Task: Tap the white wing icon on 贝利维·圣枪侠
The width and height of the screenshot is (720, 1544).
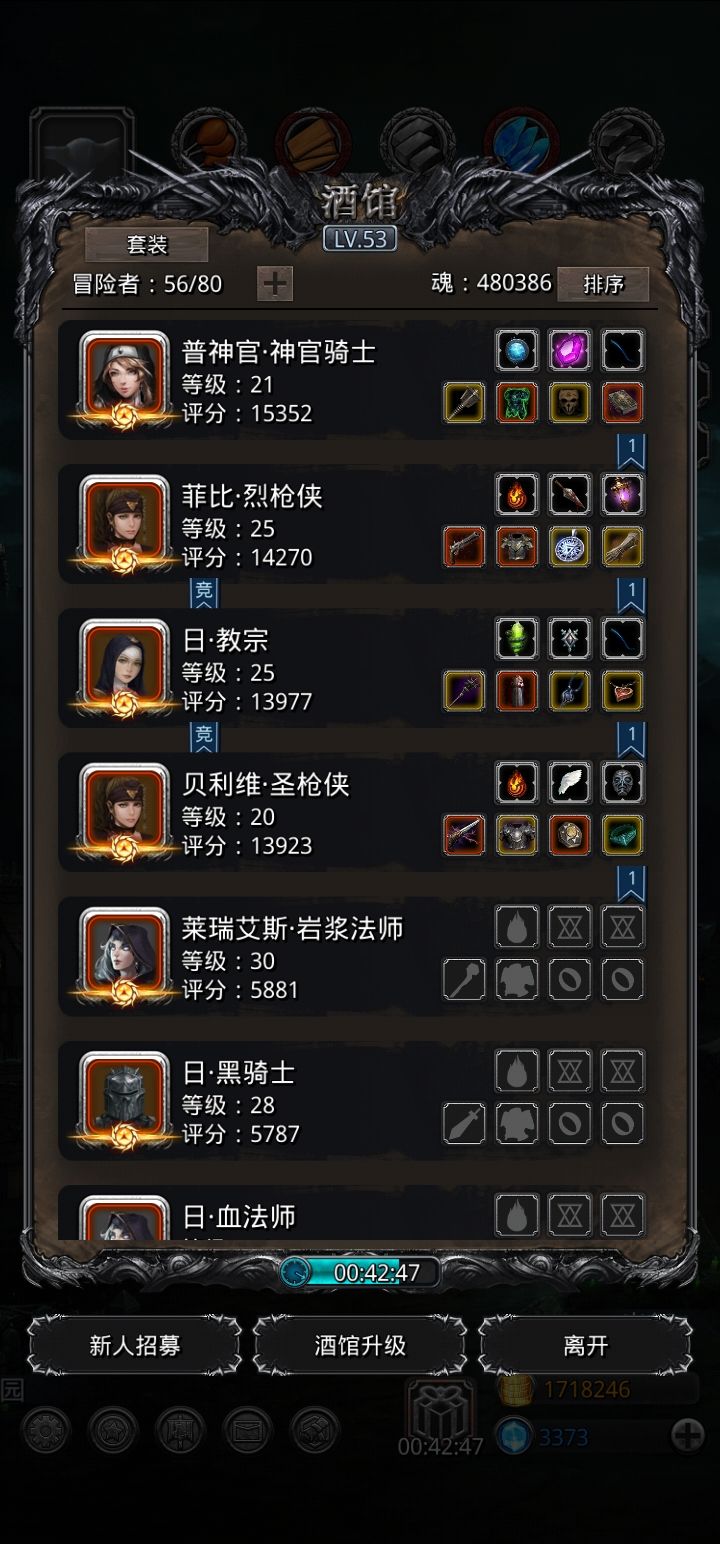Action: click(570, 782)
